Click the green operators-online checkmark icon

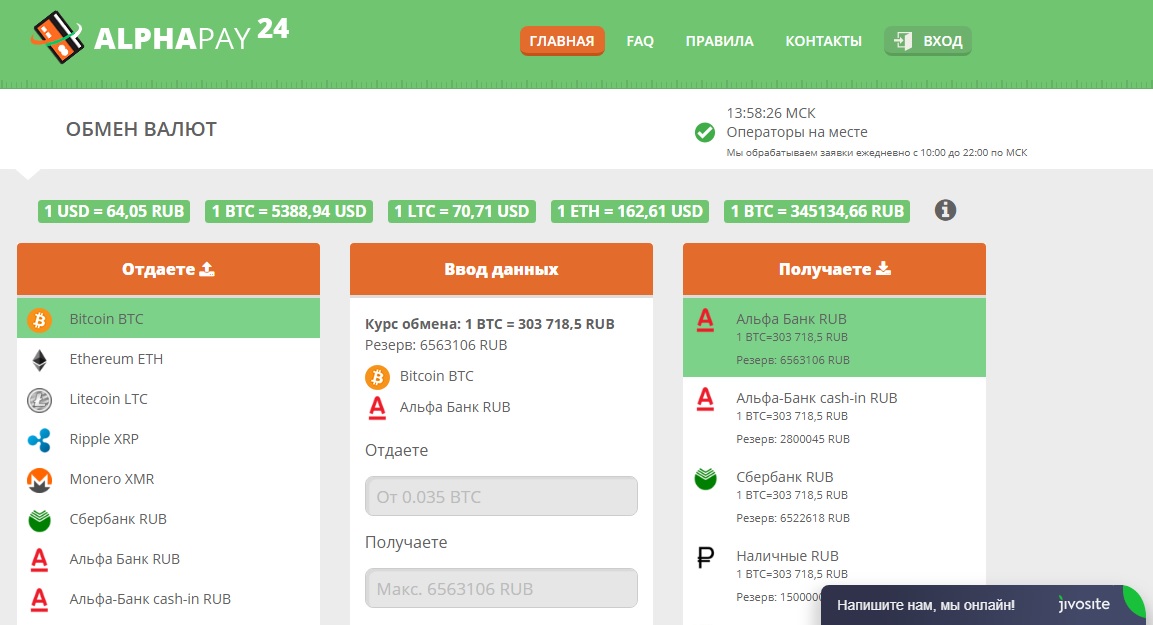[x=704, y=132]
